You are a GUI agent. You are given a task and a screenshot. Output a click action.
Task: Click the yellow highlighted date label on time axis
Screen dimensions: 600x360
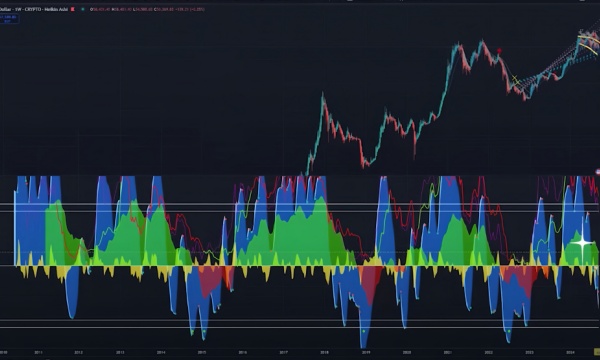coord(597,352)
